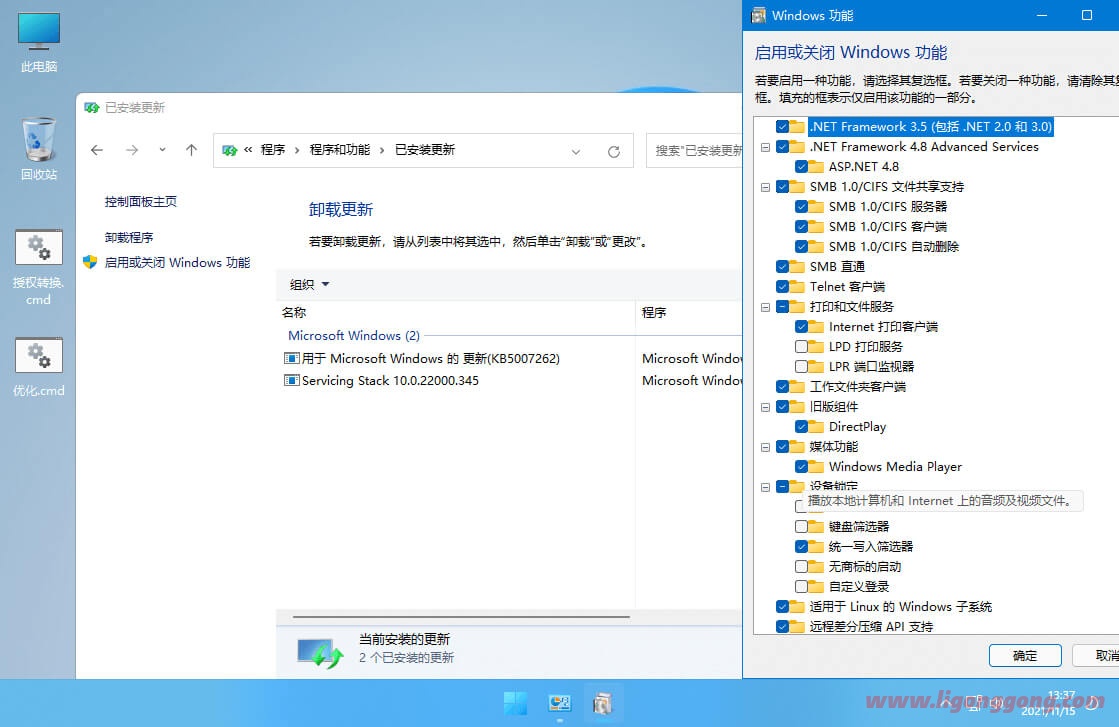Enable 键盘筛选器 checkbox
1119x727 pixels.
click(801, 527)
